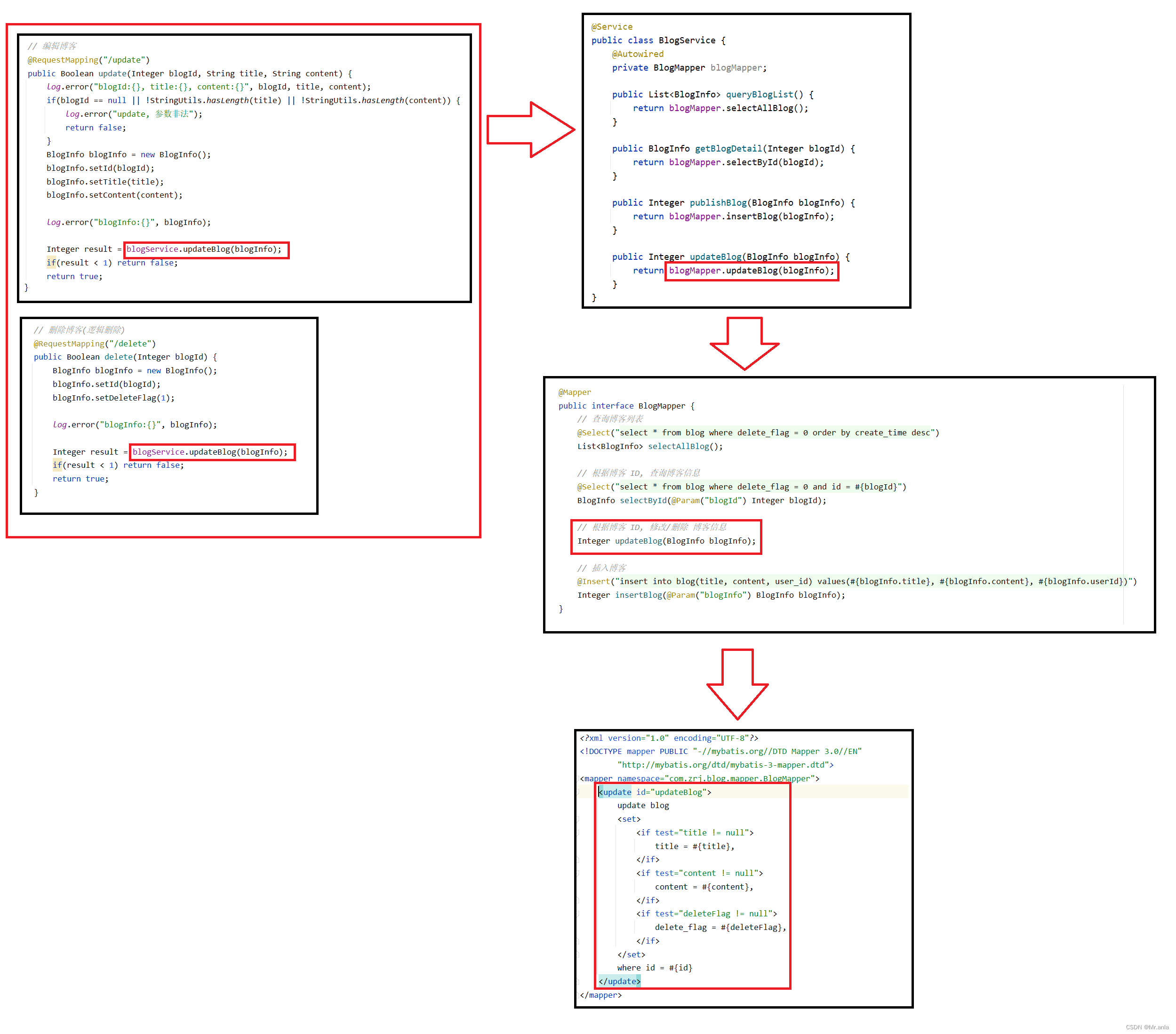Click the '</update>' closing tag
Viewport: 1176px width, 1034px height.
(620, 982)
